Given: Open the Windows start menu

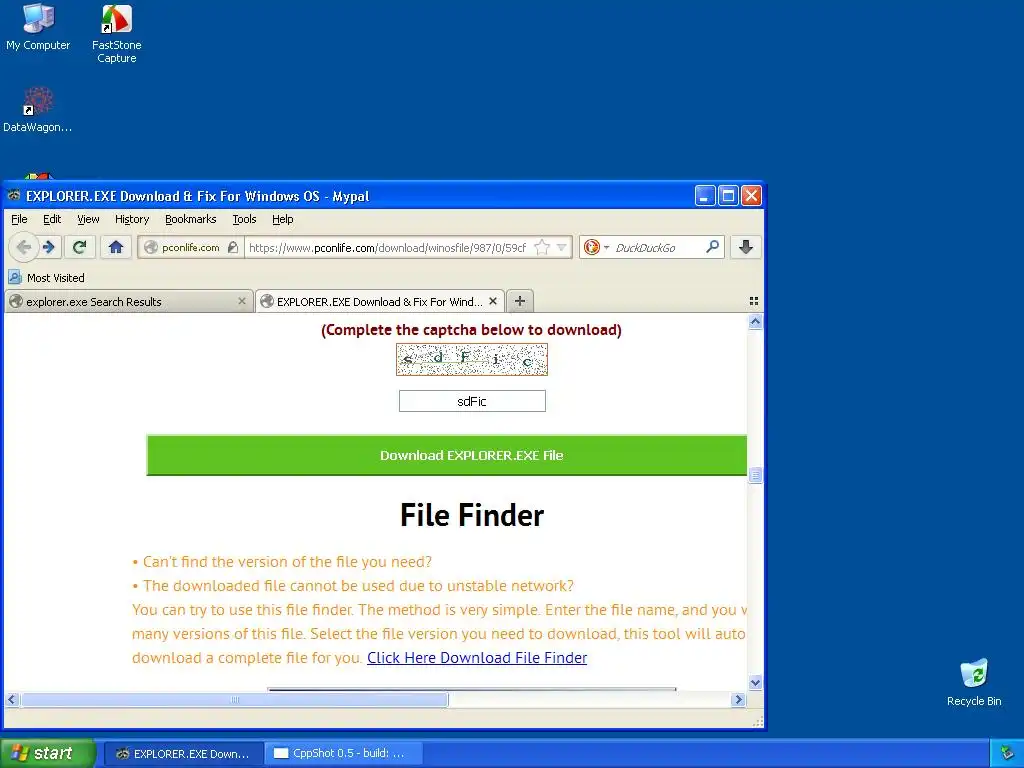Looking at the screenshot, I should (x=47, y=753).
